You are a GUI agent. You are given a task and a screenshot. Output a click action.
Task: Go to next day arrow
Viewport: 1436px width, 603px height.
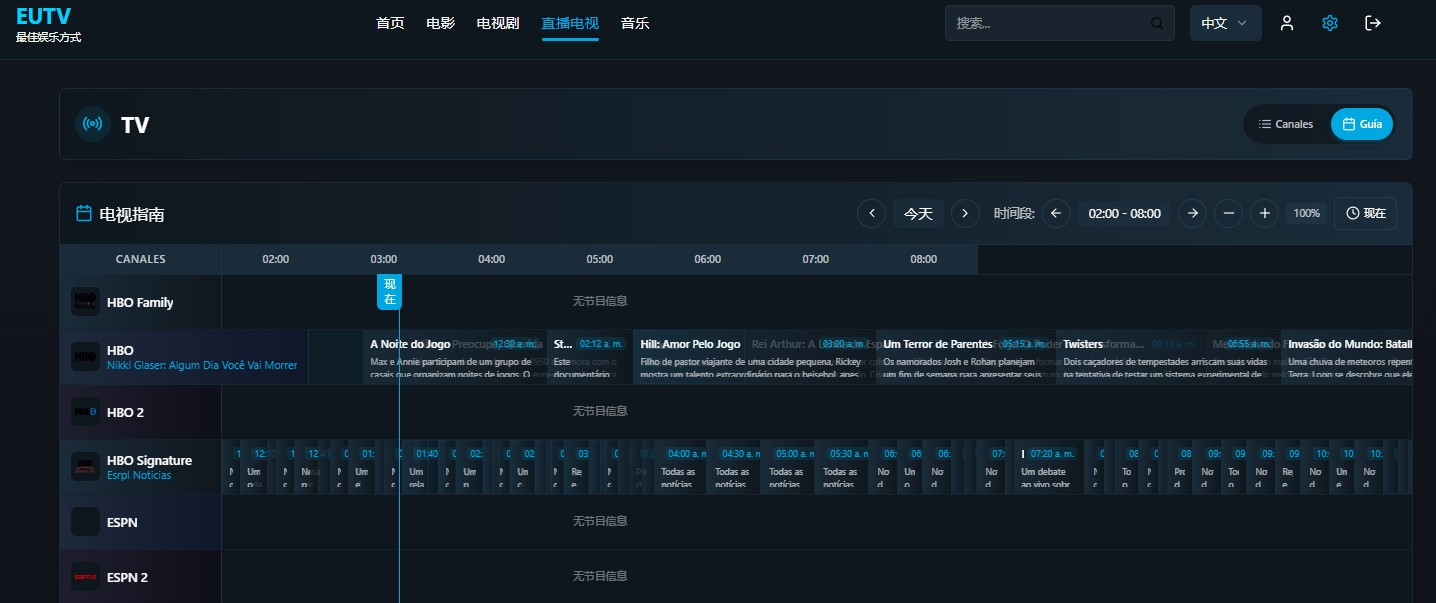[965, 213]
